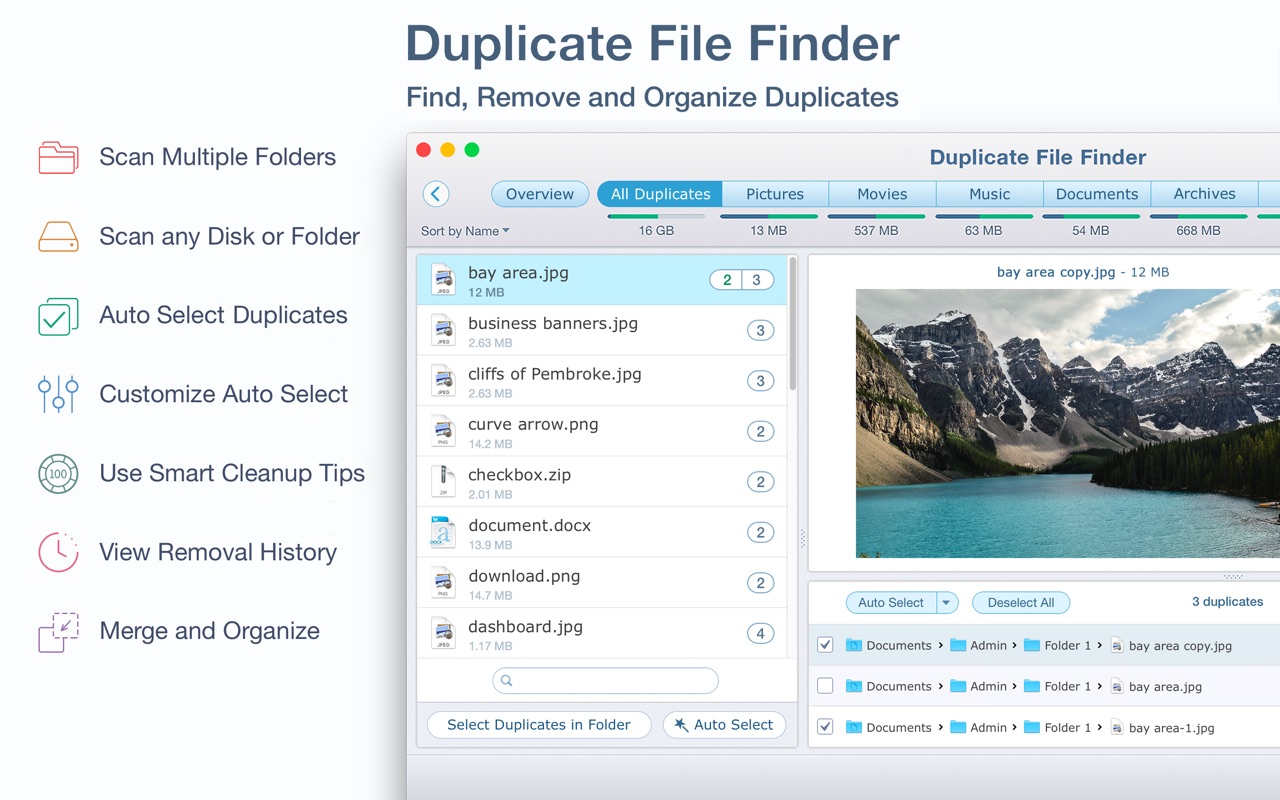Click the file list search field
Image resolution: width=1280 pixels, height=800 pixels.
click(605, 681)
